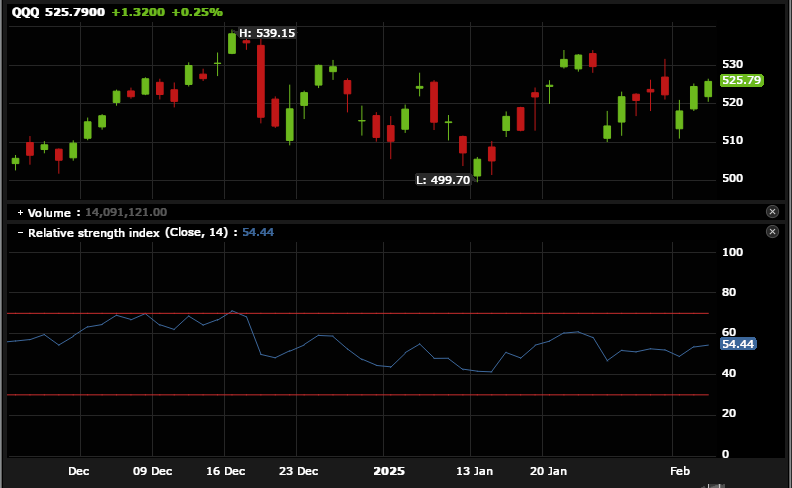Select the 09 Dec date label

[x=152, y=470]
